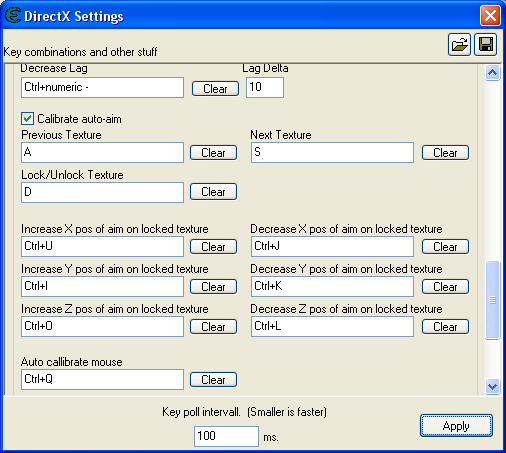This screenshot has height=453, width=506.
Task: Clear Decrease Y pos key binding
Action: [x=445, y=287]
